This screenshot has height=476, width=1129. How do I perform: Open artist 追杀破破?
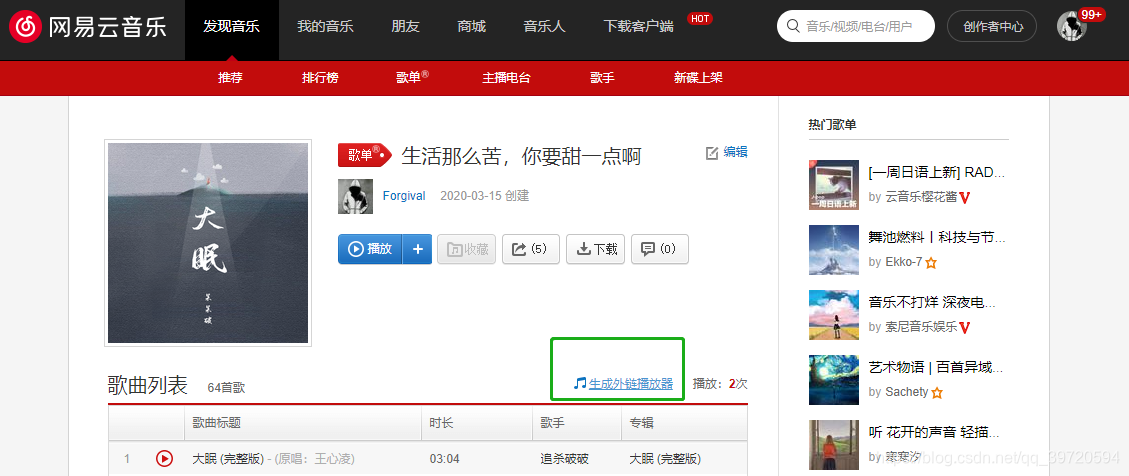point(566,459)
